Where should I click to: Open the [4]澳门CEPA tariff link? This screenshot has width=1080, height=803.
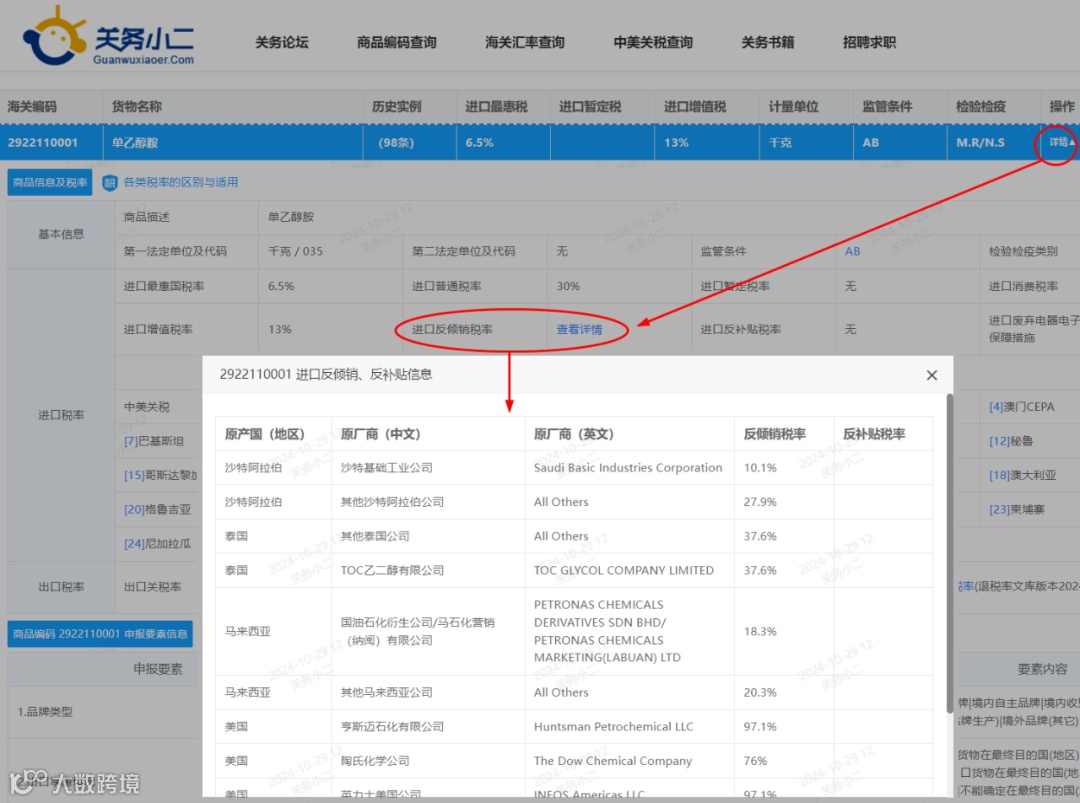(1021, 407)
